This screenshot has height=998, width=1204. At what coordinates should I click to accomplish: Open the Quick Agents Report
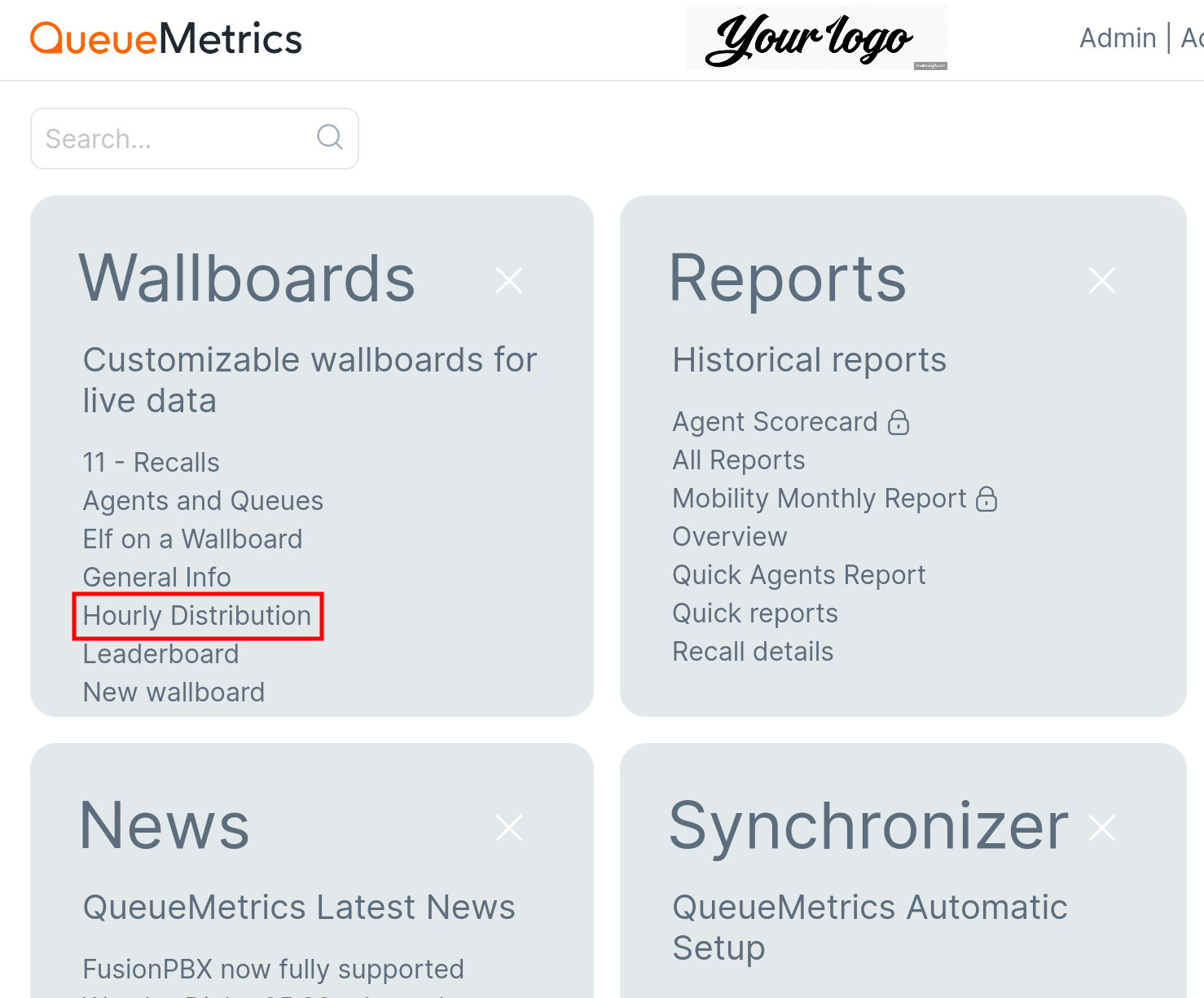point(799,575)
